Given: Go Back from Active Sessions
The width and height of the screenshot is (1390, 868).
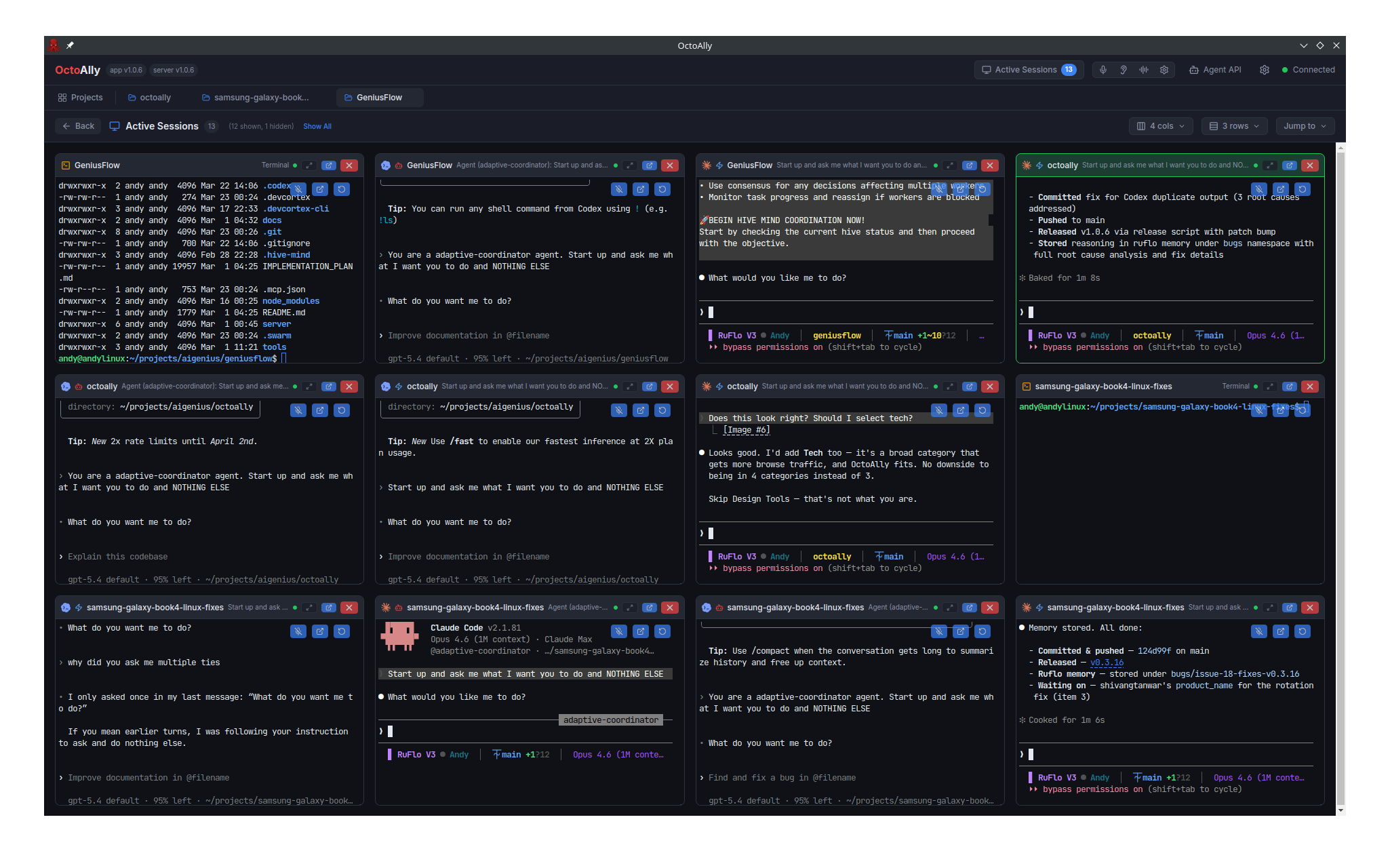Looking at the screenshot, I should click(78, 126).
